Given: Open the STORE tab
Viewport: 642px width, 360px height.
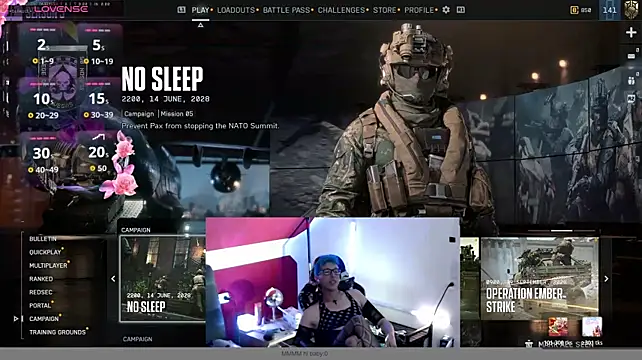Looking at the screenshot, I should click(384, 10).
